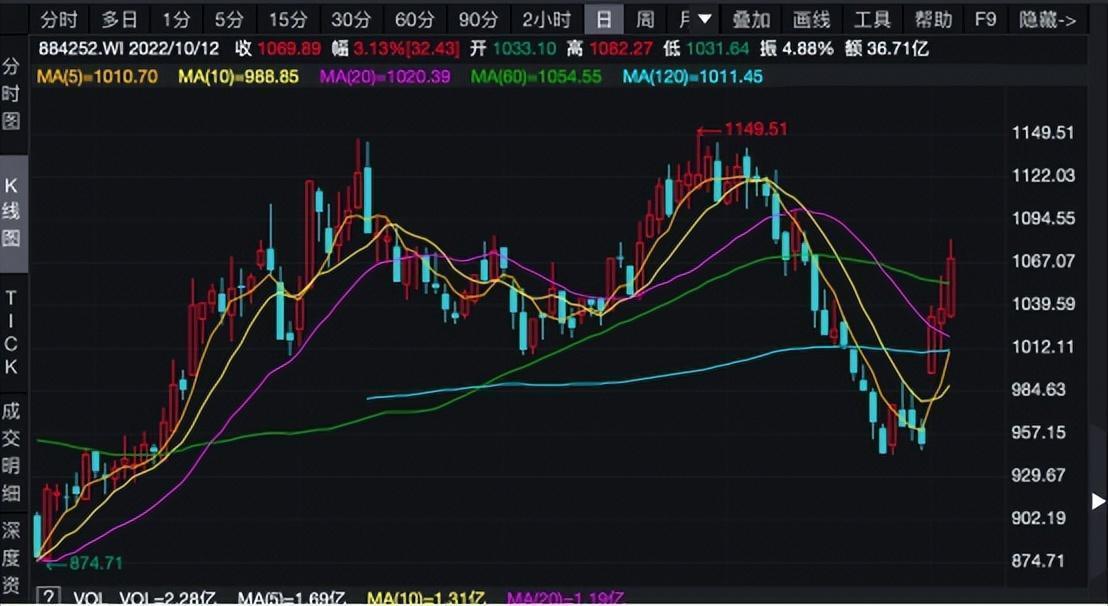The height and width of the screenshot is (606, 1108).
Task: Switch to the 周 weekly period tab
Action: click(x=646, y=19)
